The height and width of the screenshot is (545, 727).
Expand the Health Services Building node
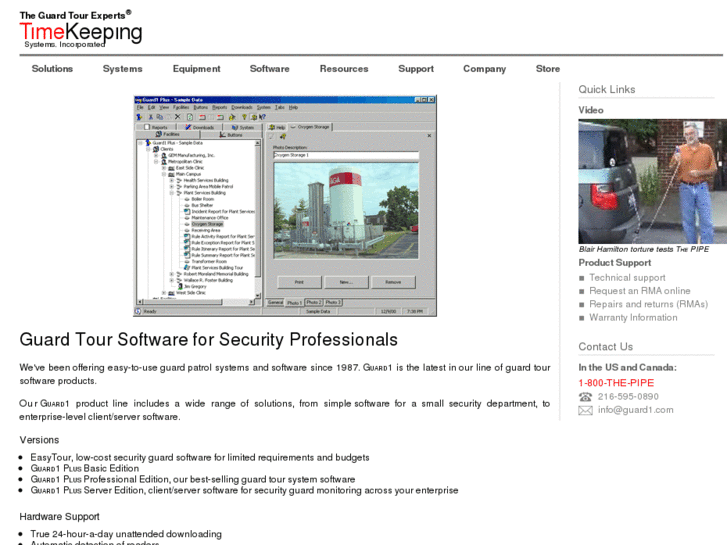tap(172, 180)
